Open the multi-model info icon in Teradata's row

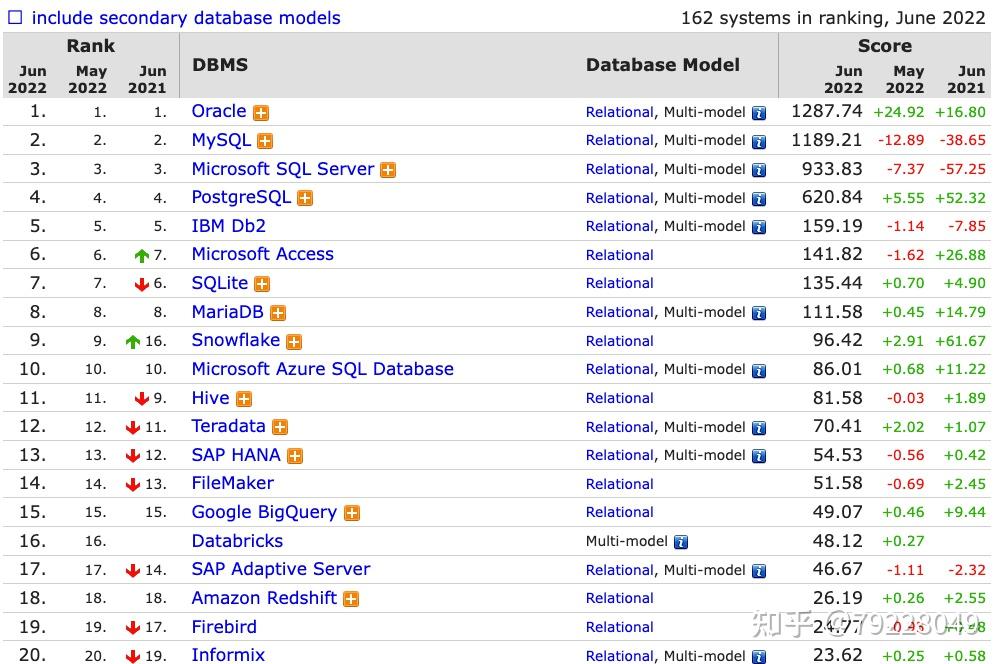point(759,428)
